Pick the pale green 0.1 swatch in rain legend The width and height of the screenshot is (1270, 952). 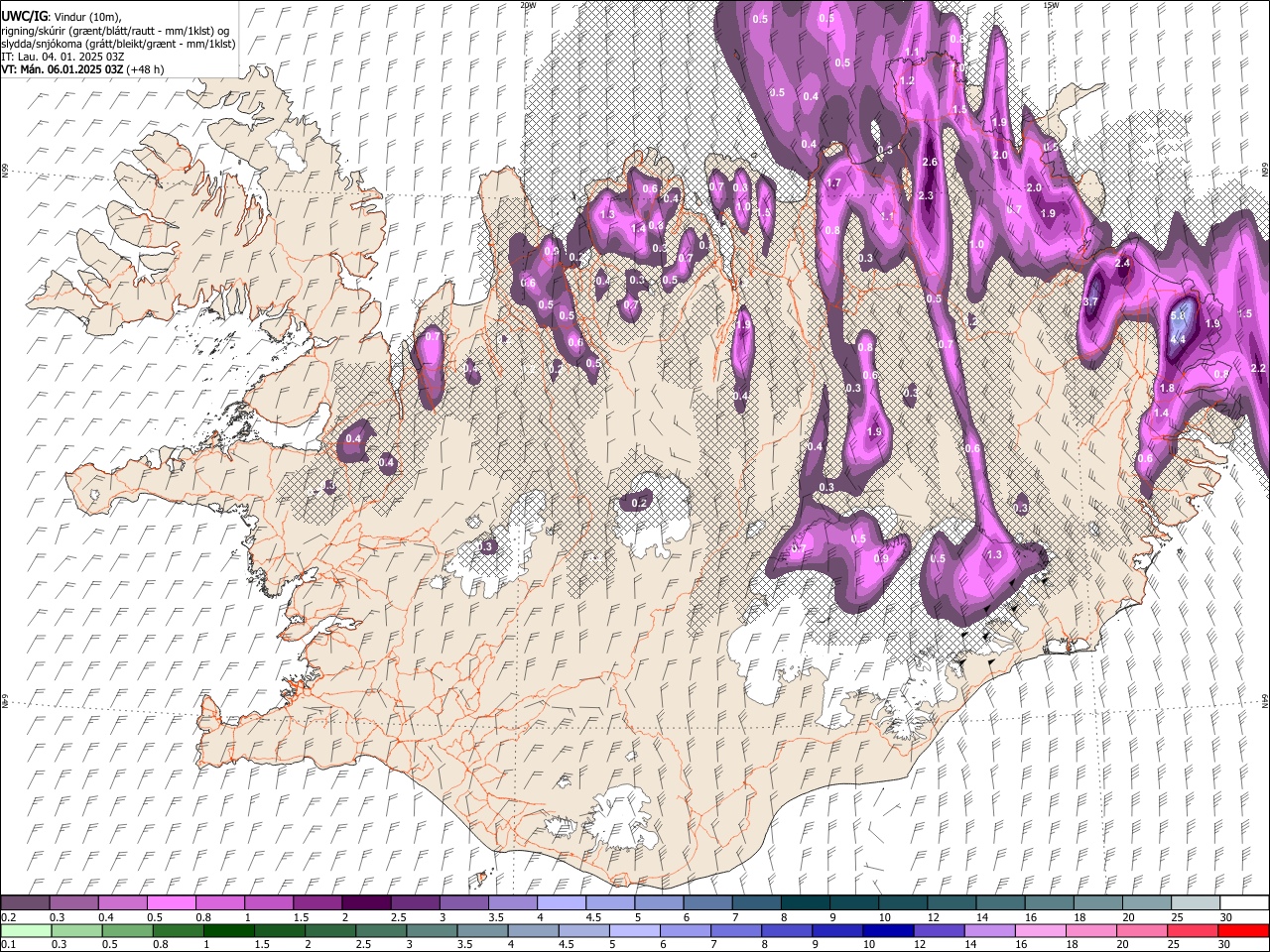pyautogui.click(x=26, y=930)
